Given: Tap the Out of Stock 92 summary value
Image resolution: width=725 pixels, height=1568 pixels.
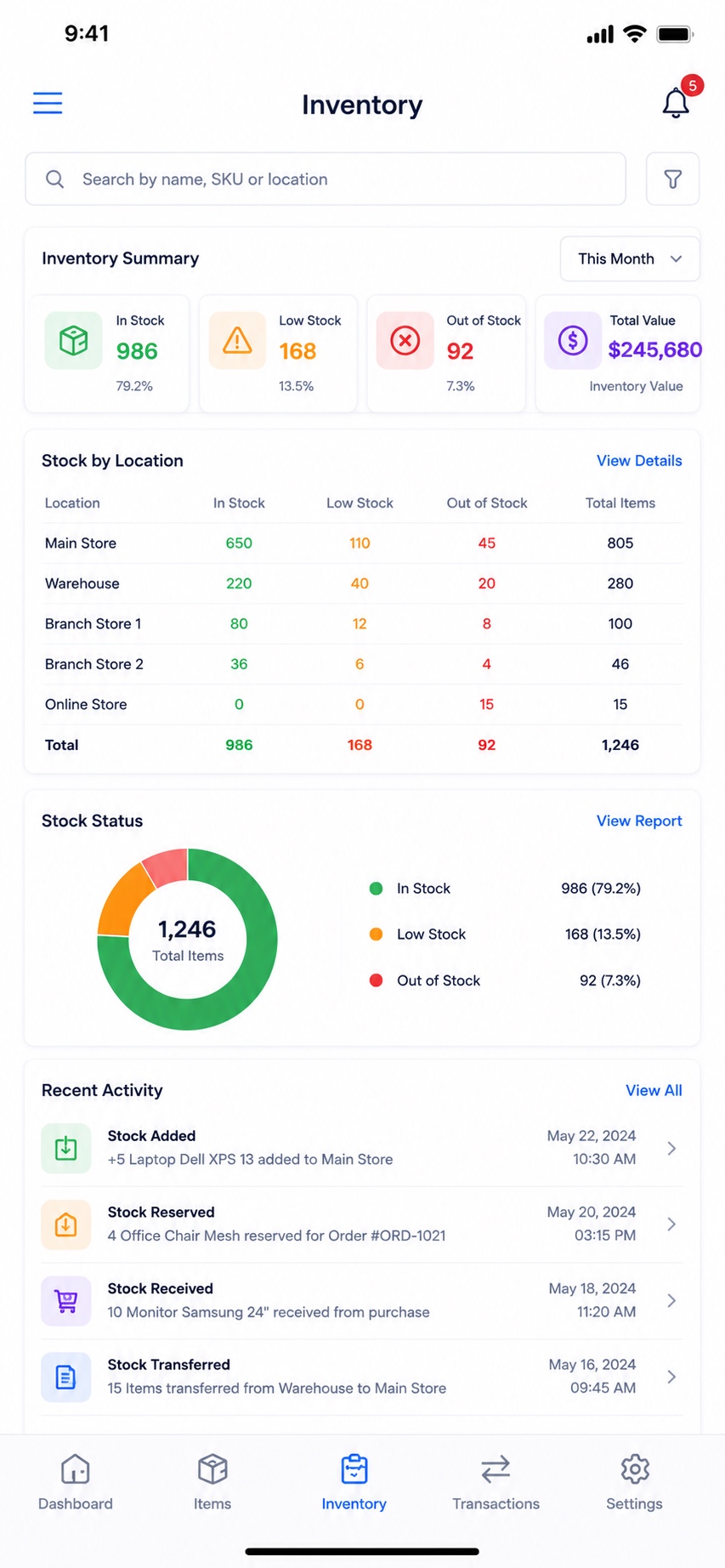Looking at the screenshot, I should 460,351.
